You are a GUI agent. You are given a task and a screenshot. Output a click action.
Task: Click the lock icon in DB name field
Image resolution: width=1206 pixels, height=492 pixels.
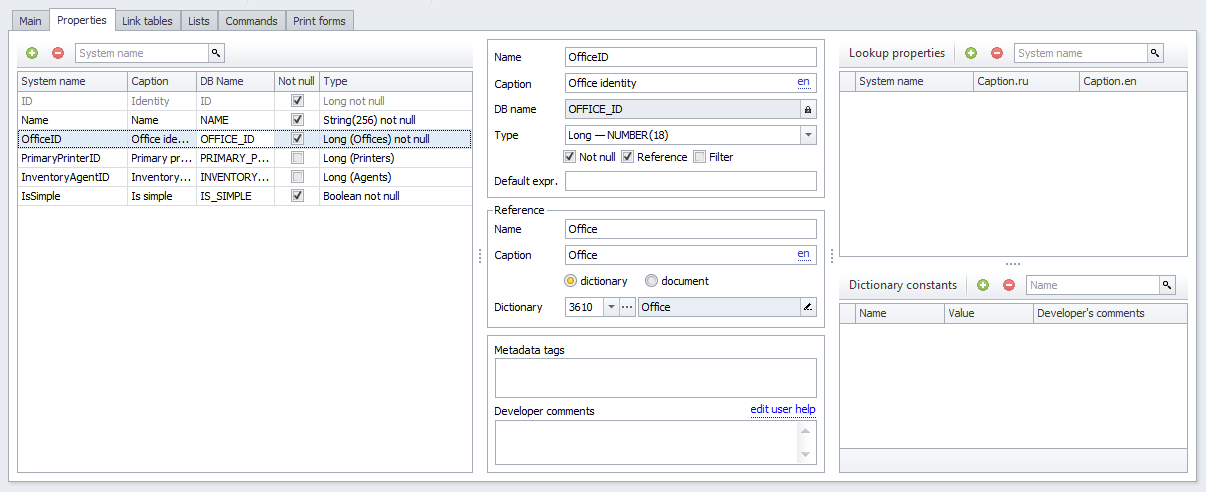click(808, 109)
